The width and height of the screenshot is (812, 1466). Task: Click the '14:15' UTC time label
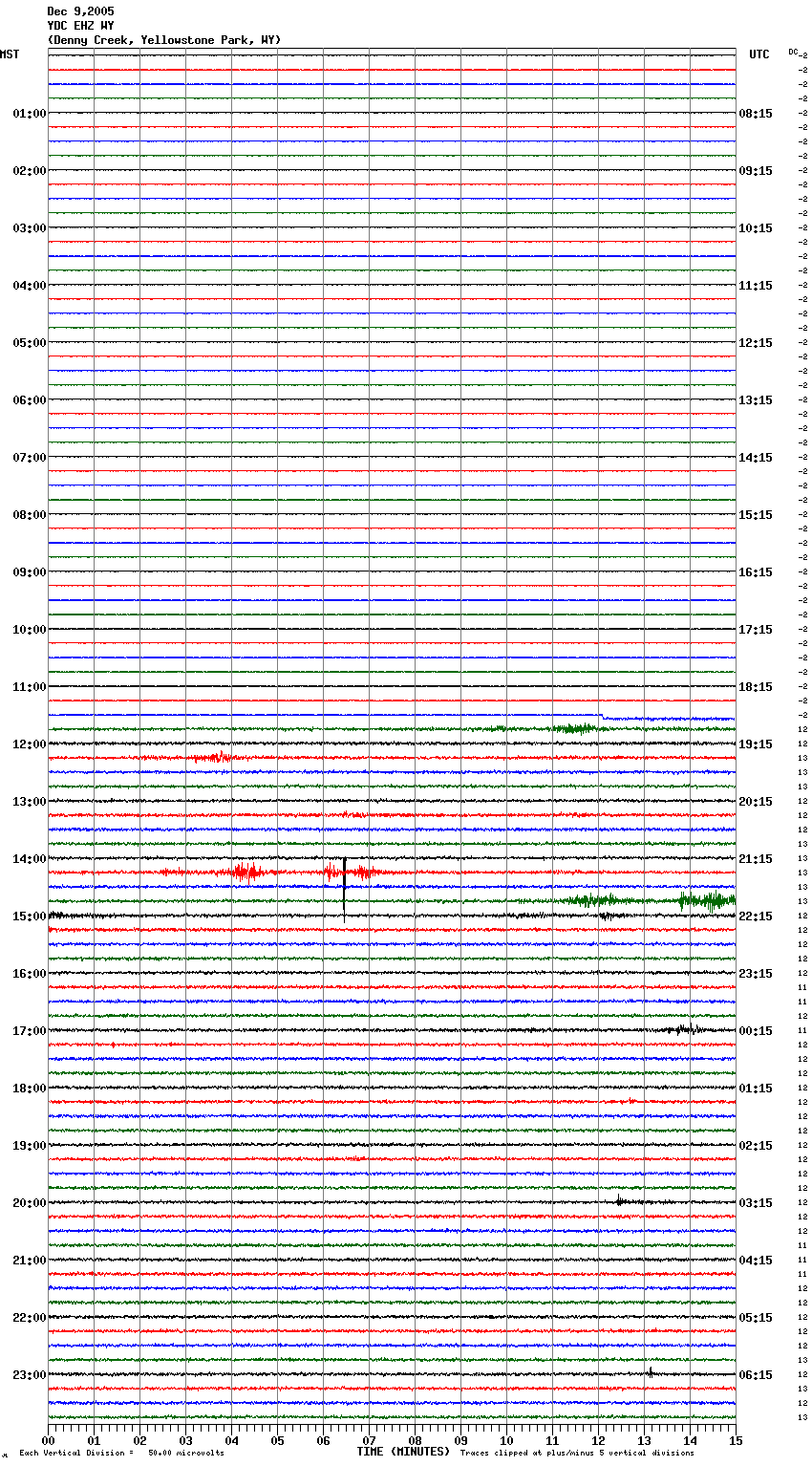pyautogui.click(x=756, y=458)
